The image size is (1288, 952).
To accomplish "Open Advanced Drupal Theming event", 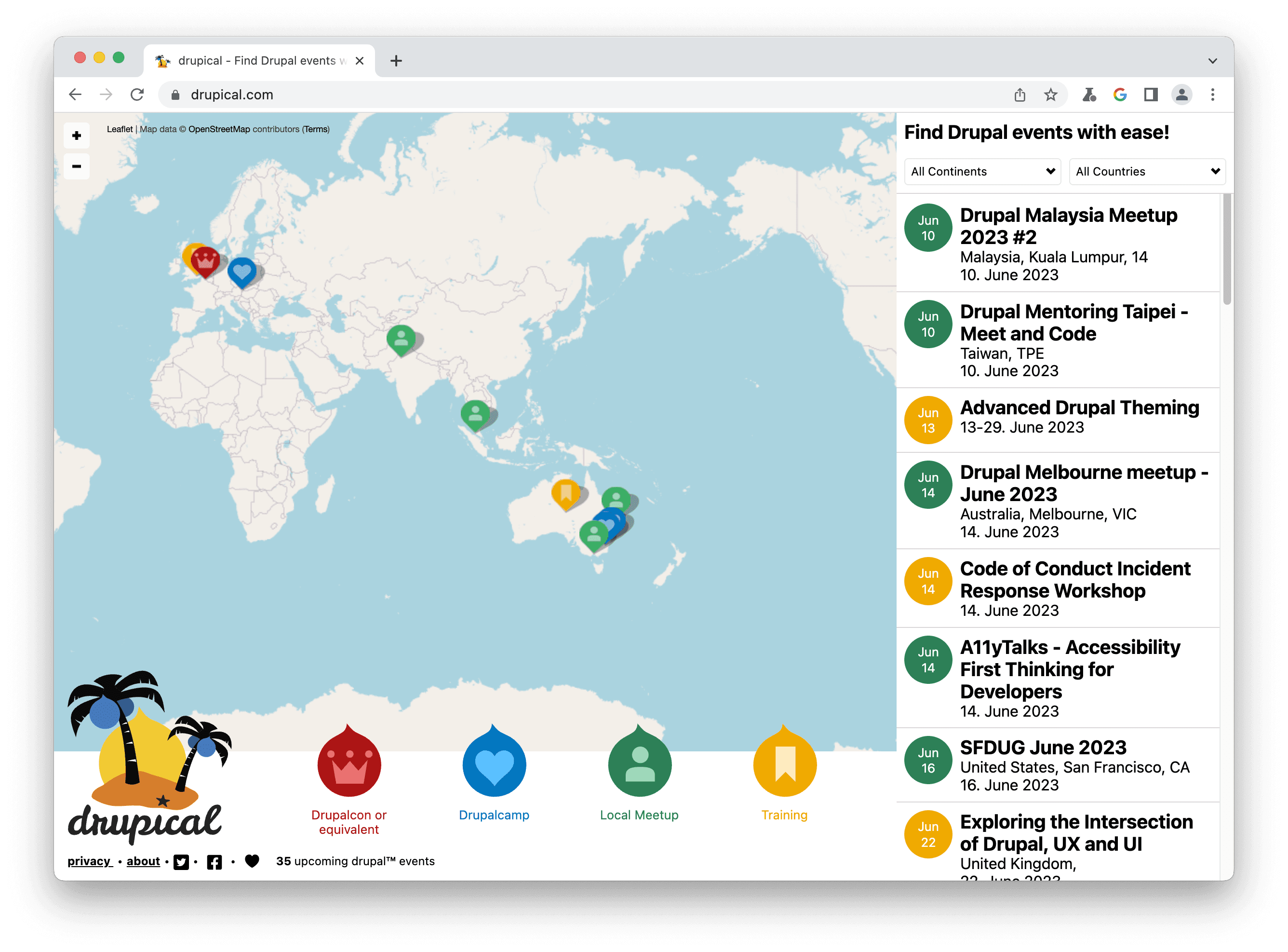I will coord(1058,420).
